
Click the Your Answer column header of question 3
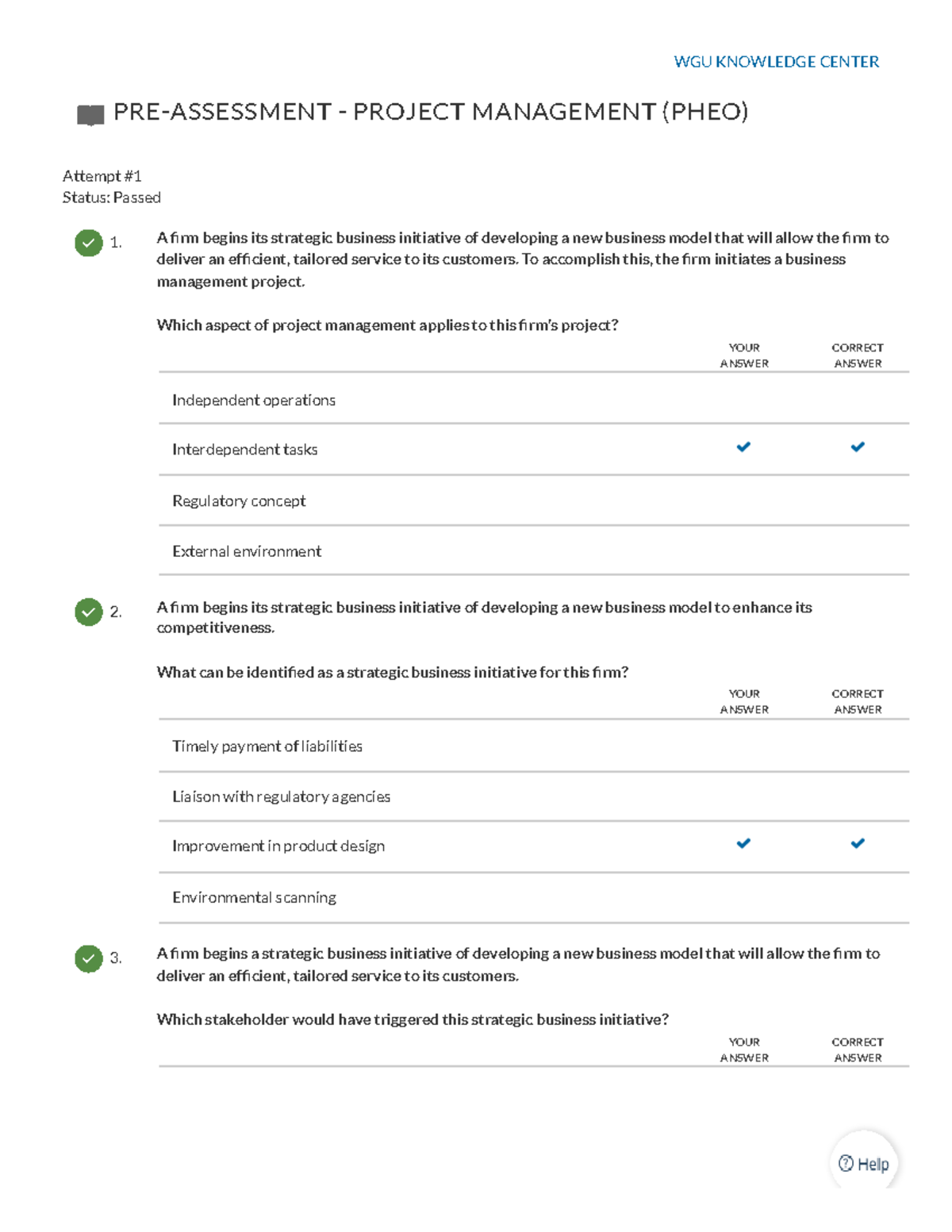[744, 1050]
